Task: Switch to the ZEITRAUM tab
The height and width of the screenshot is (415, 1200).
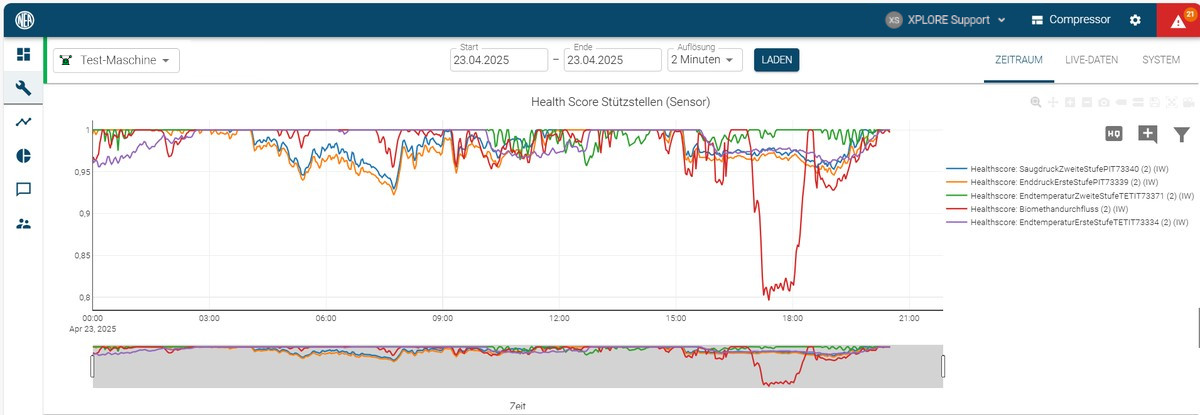Action: click(x=1019, y=60)
